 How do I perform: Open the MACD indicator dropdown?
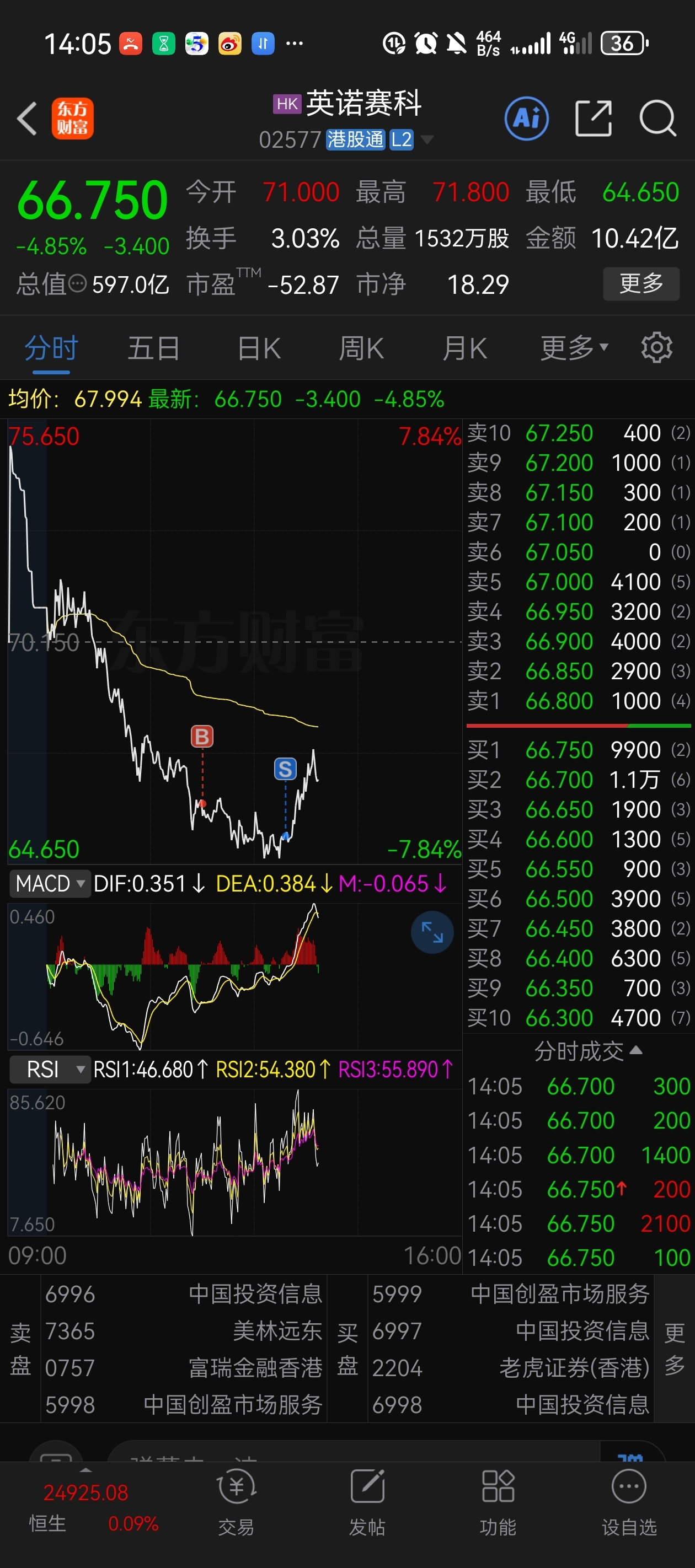coord(50,883)
